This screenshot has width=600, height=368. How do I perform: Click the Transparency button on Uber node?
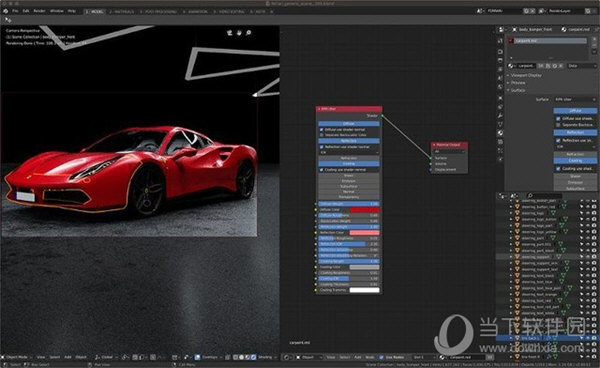(349, 197)
